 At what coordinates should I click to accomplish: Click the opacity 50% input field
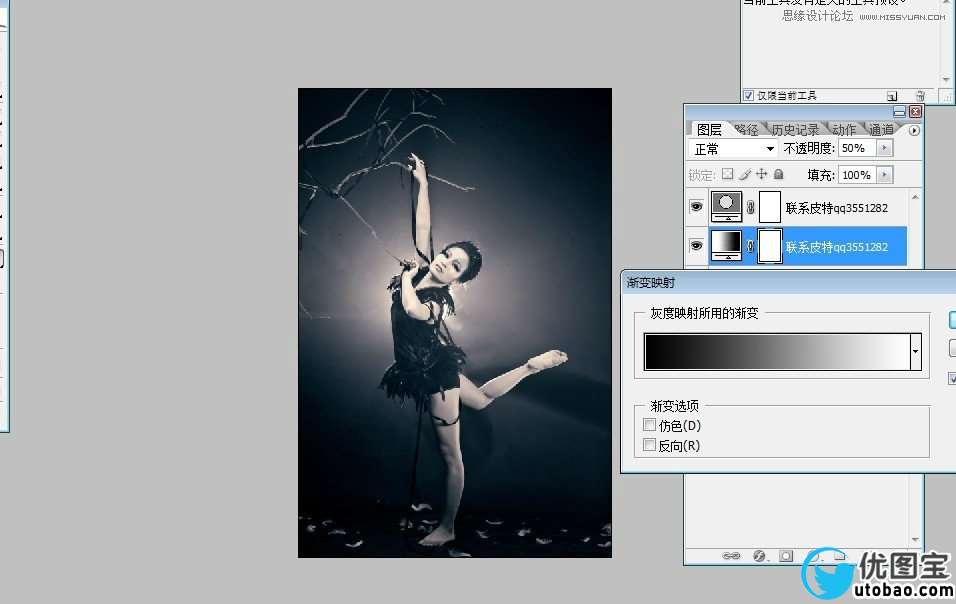[857, 148]
